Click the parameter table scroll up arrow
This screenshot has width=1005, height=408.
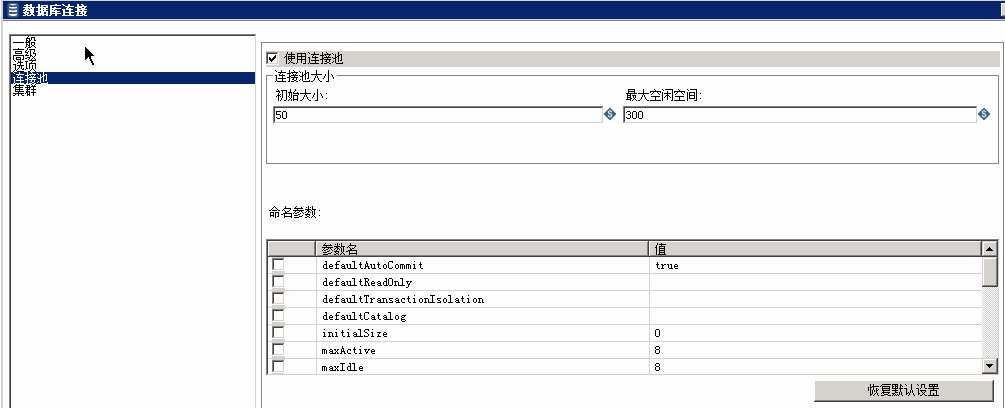990,249
